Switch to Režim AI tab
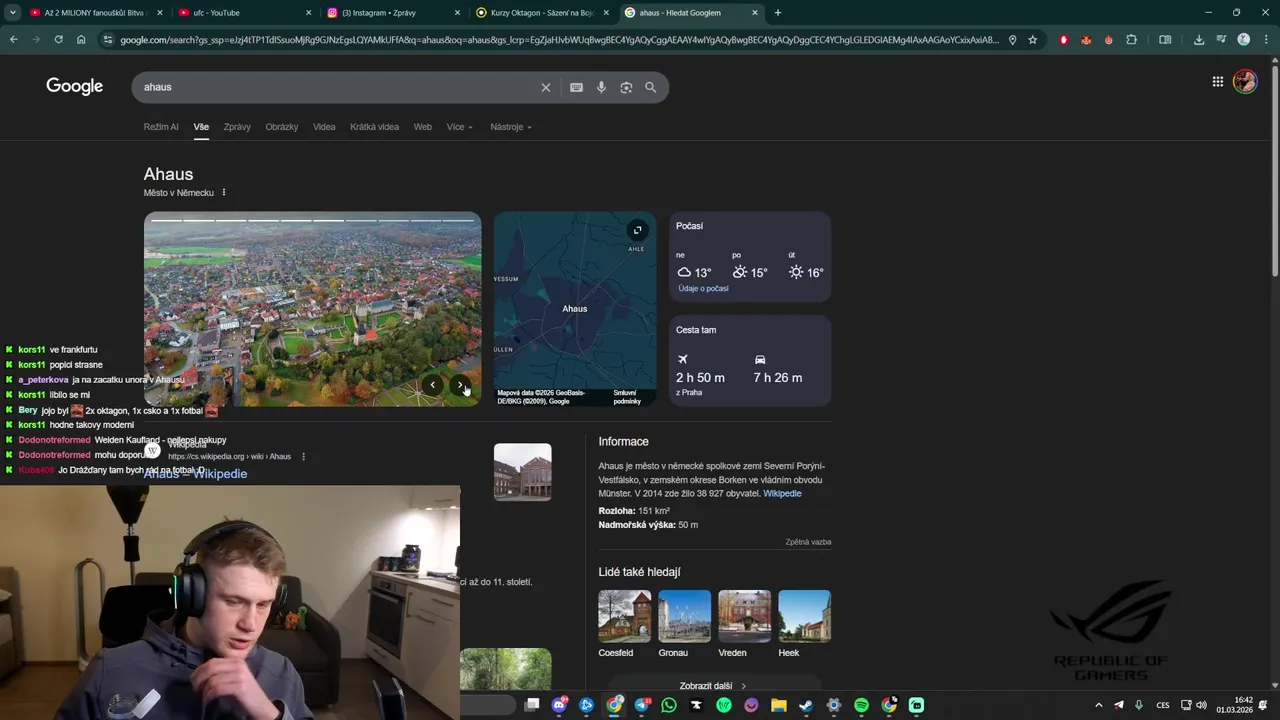1280x720 pixels. (x=161, y=127)
